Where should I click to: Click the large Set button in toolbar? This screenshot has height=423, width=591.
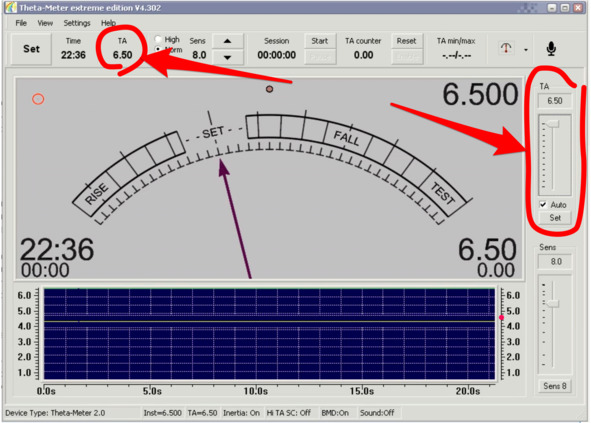coord(31,49)
